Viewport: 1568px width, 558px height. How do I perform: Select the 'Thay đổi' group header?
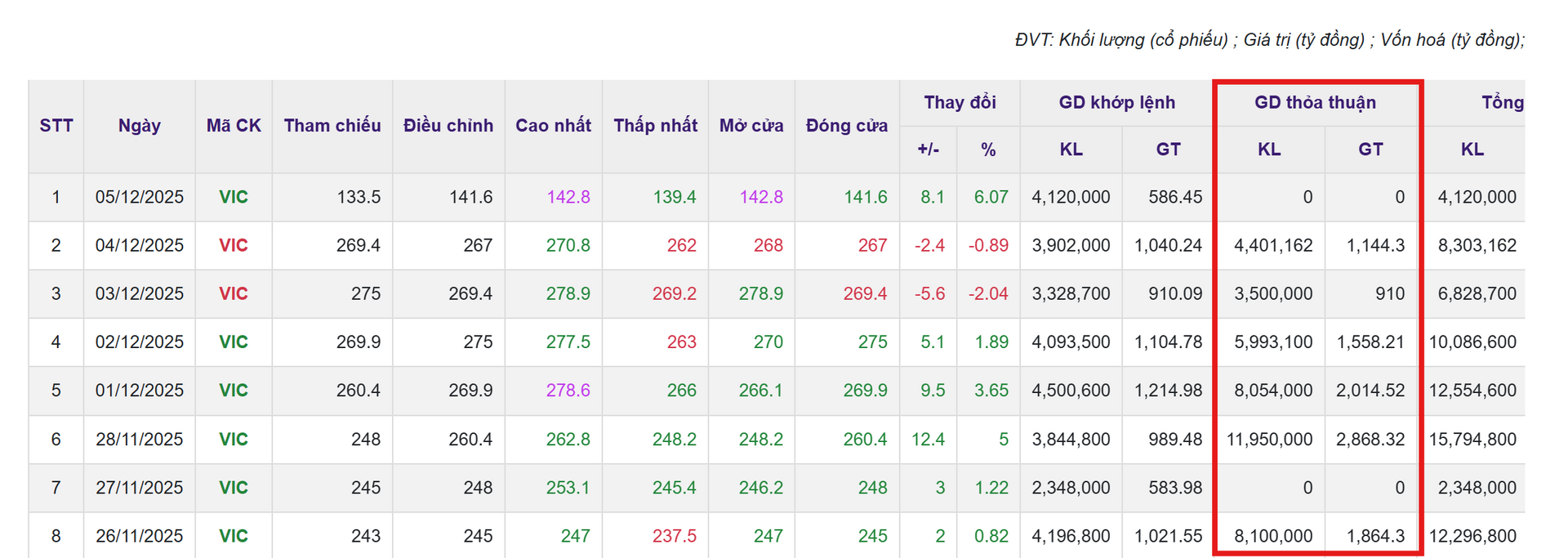click(x=960, y=103)
